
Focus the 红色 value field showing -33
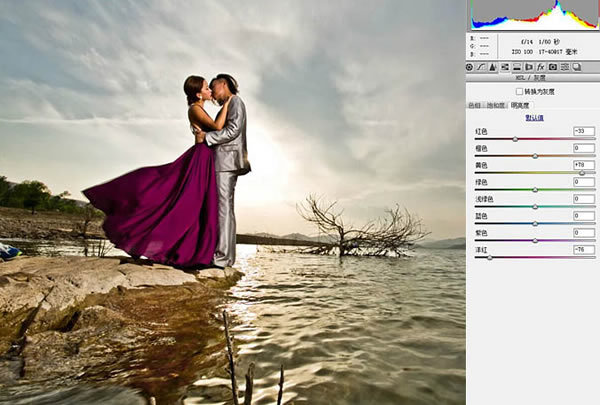584,131
